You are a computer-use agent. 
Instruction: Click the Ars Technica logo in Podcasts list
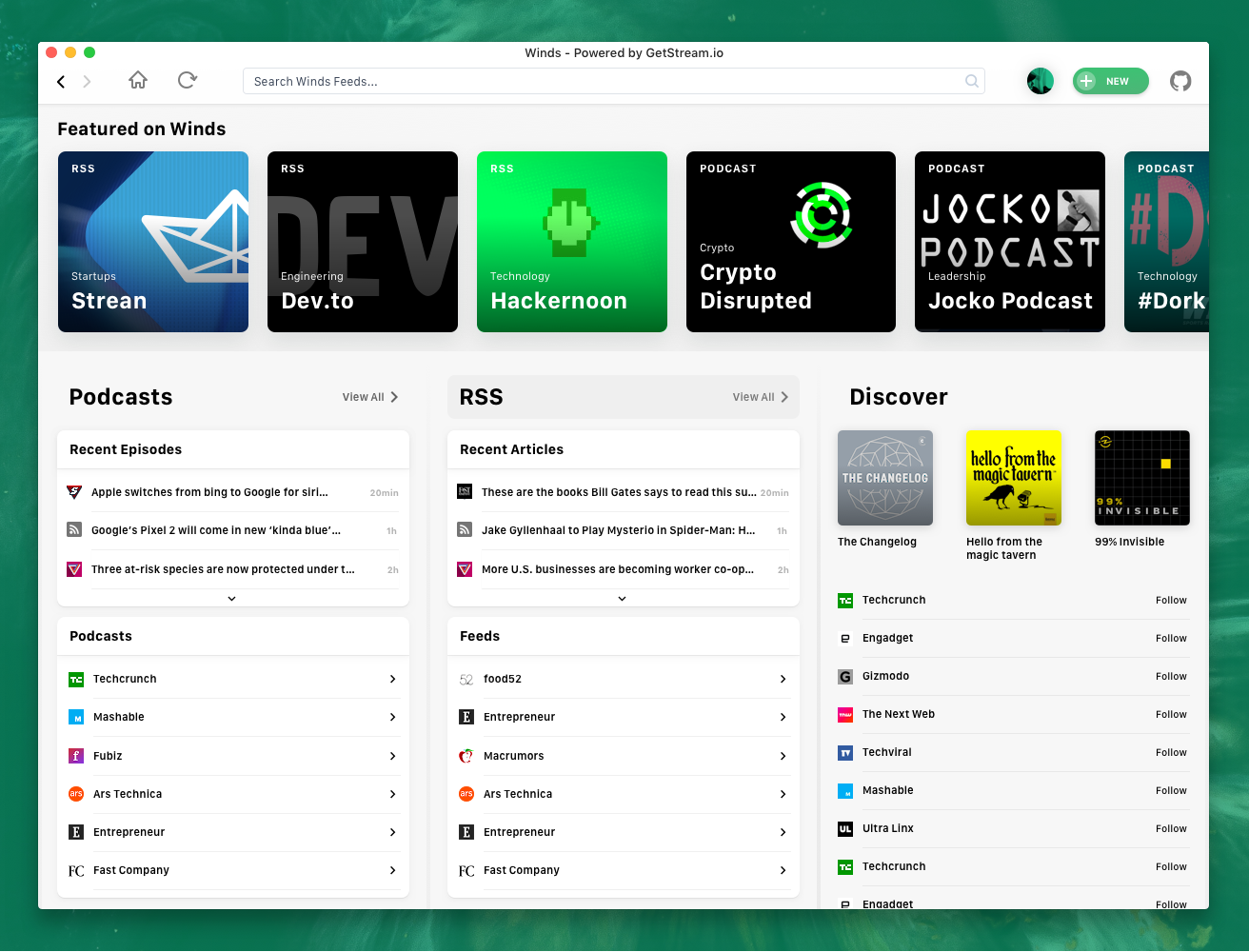click(x=76, y=794)
